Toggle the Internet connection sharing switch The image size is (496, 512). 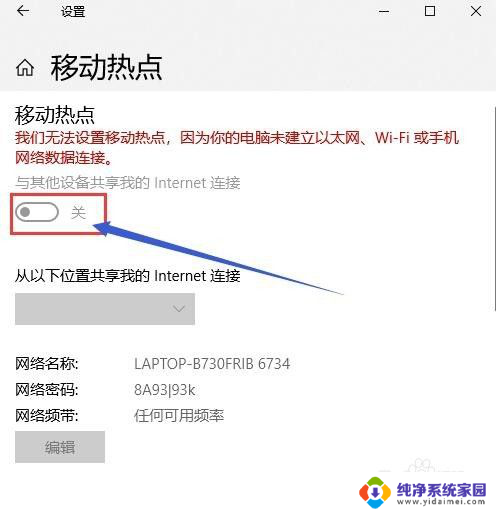pos(37,212)
